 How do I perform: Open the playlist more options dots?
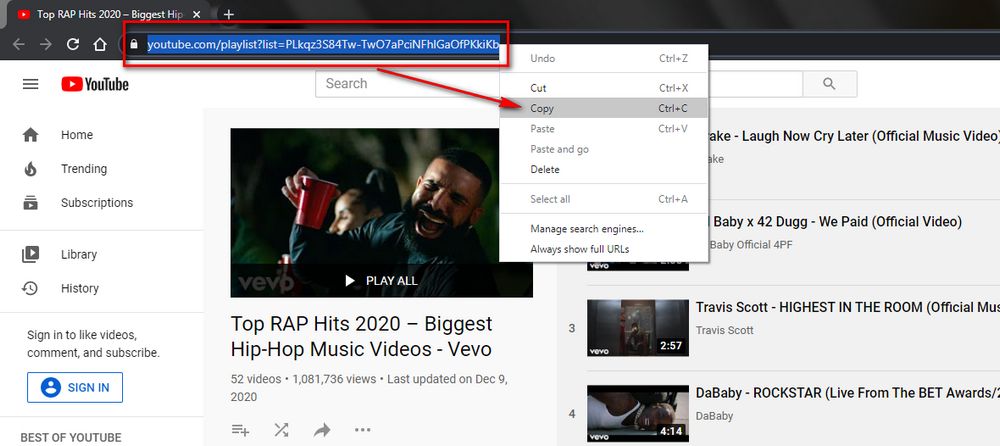[363, 429]
